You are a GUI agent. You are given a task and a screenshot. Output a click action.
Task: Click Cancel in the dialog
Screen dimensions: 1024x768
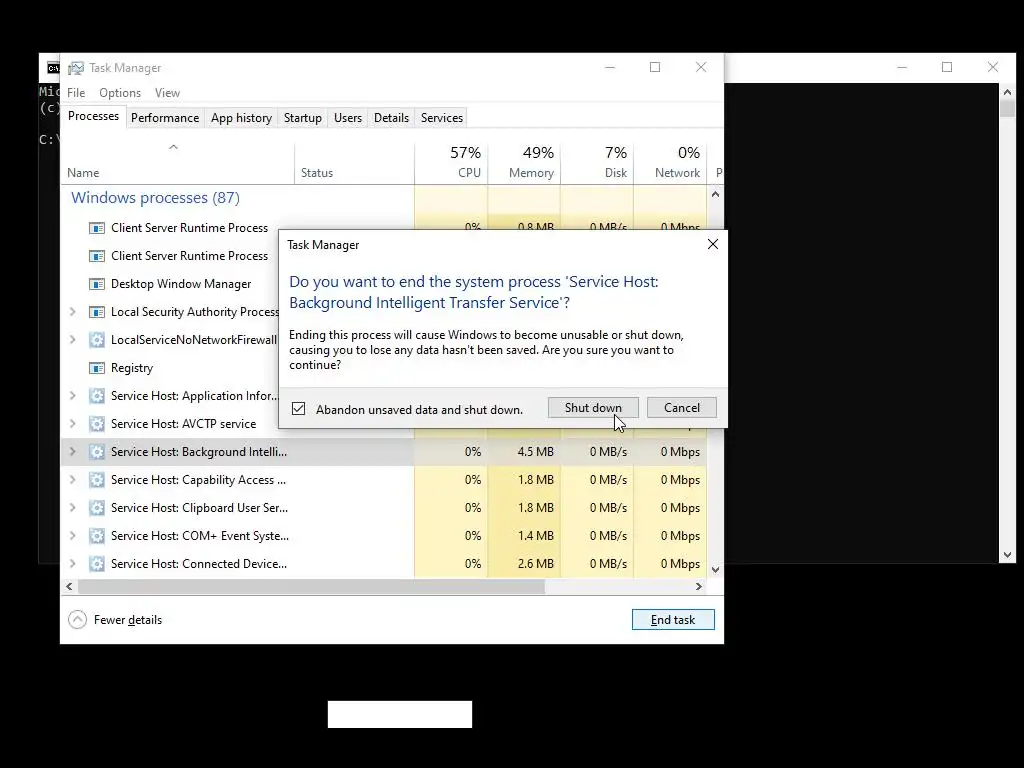682,408
